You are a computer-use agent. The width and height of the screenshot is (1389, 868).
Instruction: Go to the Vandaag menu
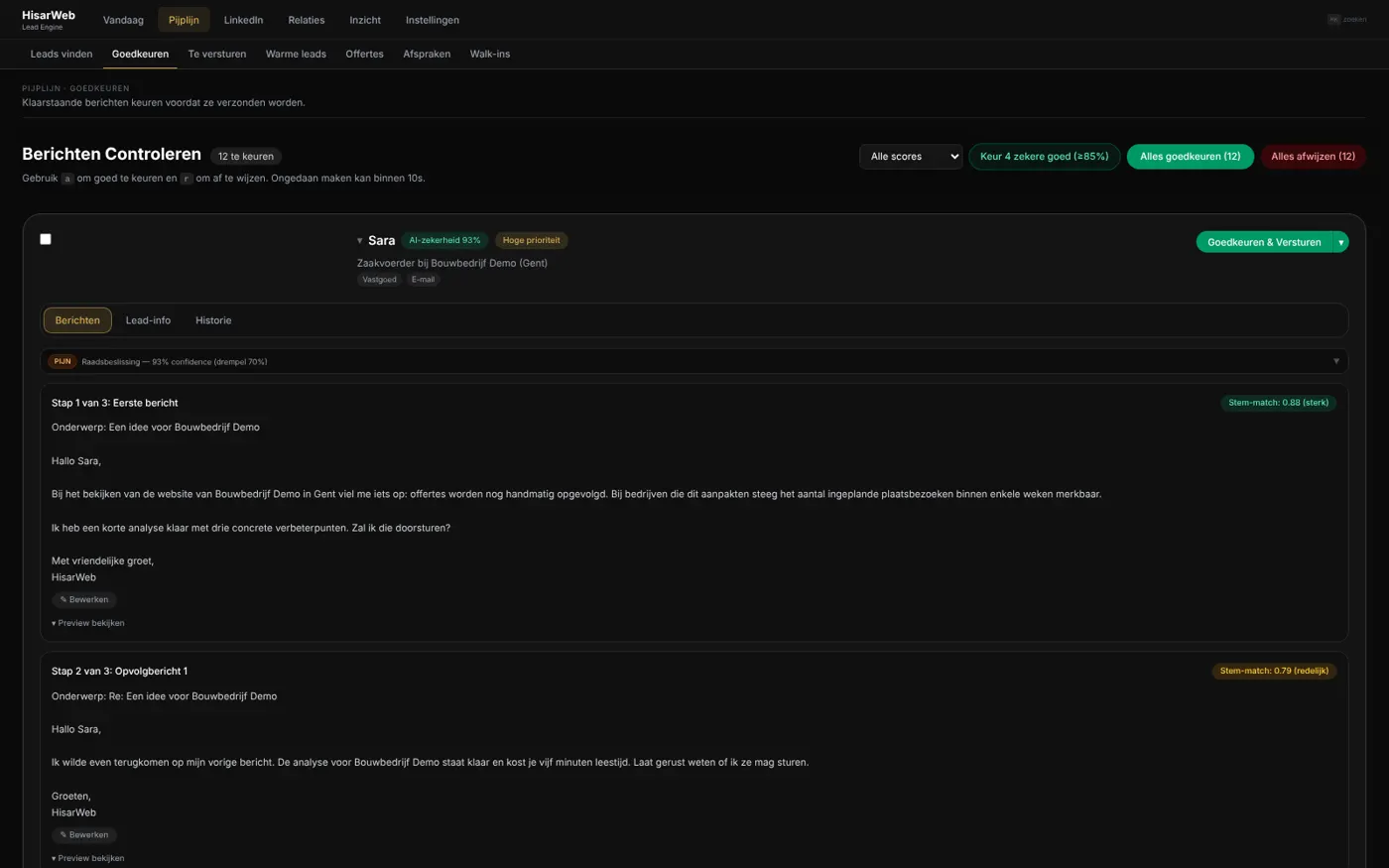click(x=123, y=20)
